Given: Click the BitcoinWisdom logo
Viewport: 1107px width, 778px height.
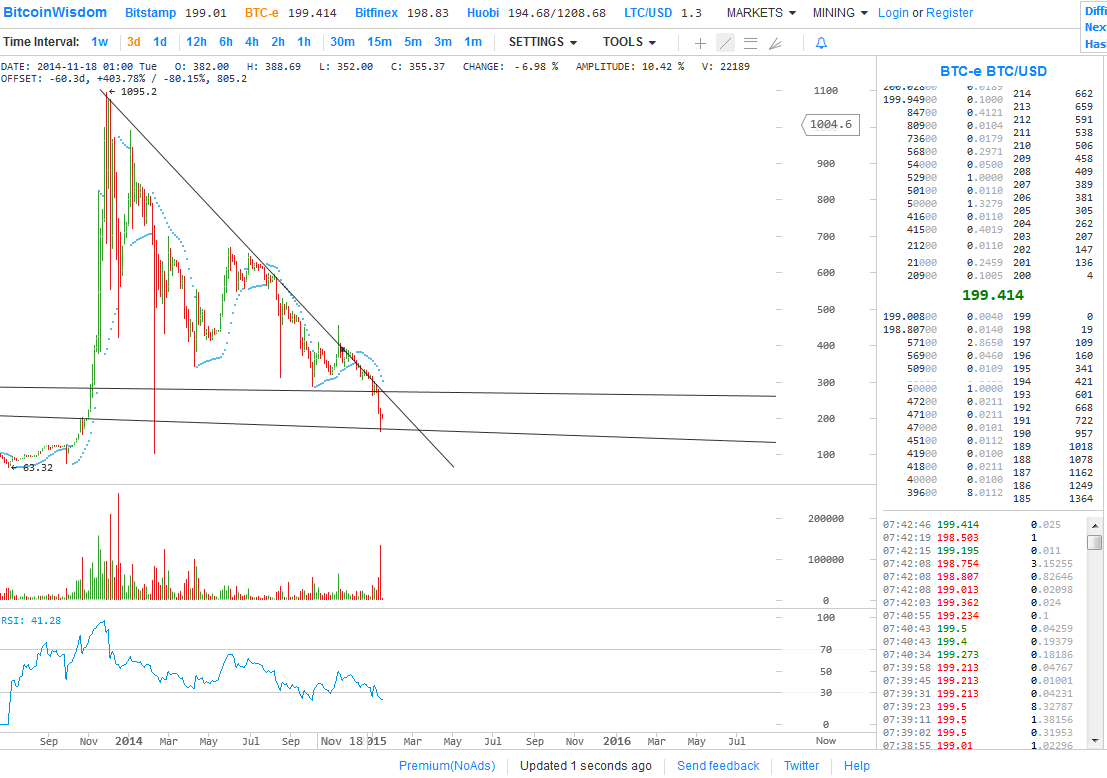Looking at the screenshot, I should [55, 12].
